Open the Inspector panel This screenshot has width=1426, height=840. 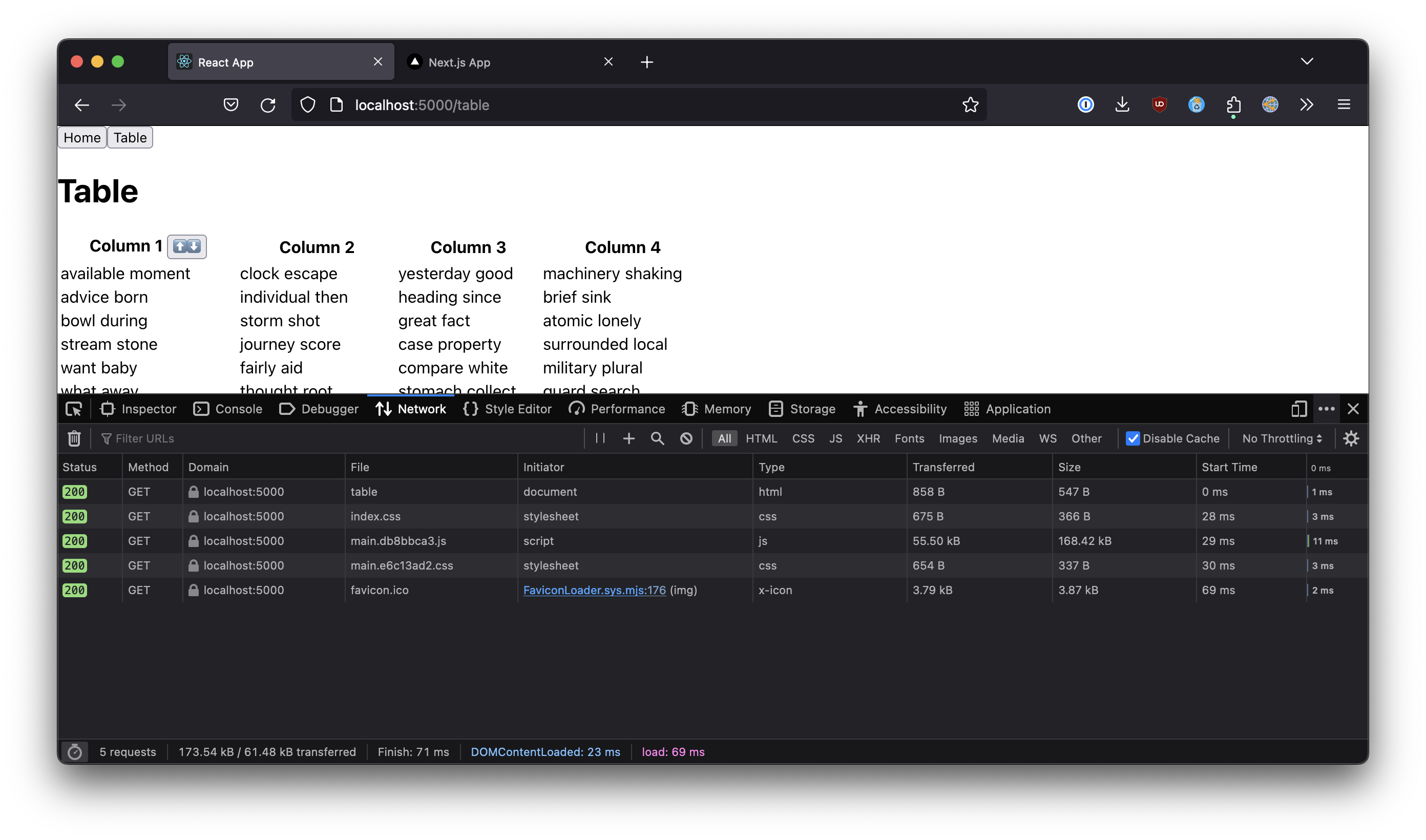coord(138,409)
